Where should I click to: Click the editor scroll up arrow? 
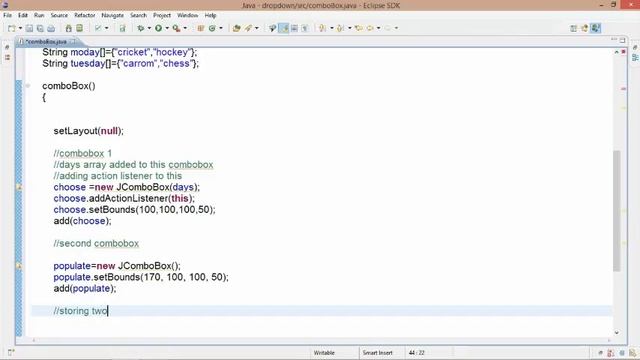click(616, 52)
